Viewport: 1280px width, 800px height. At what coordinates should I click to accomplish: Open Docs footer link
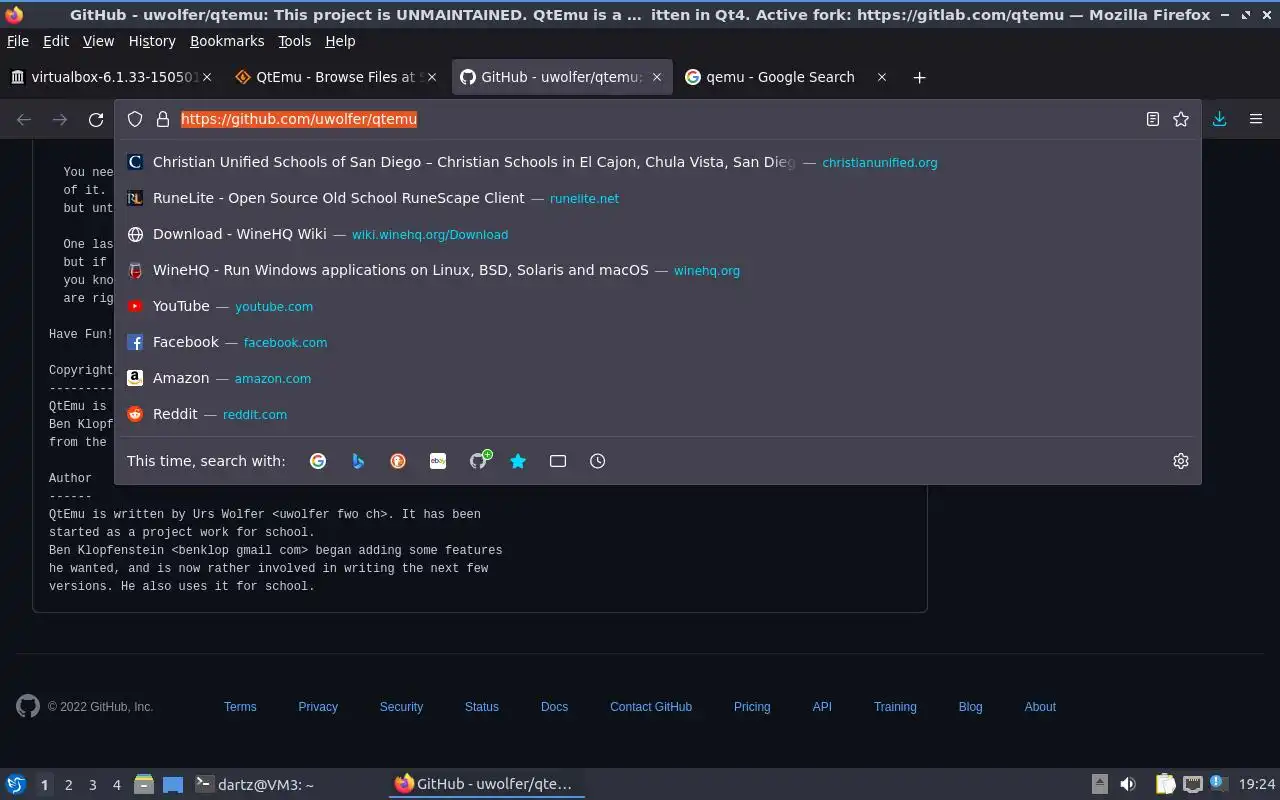tap(554, 706)
